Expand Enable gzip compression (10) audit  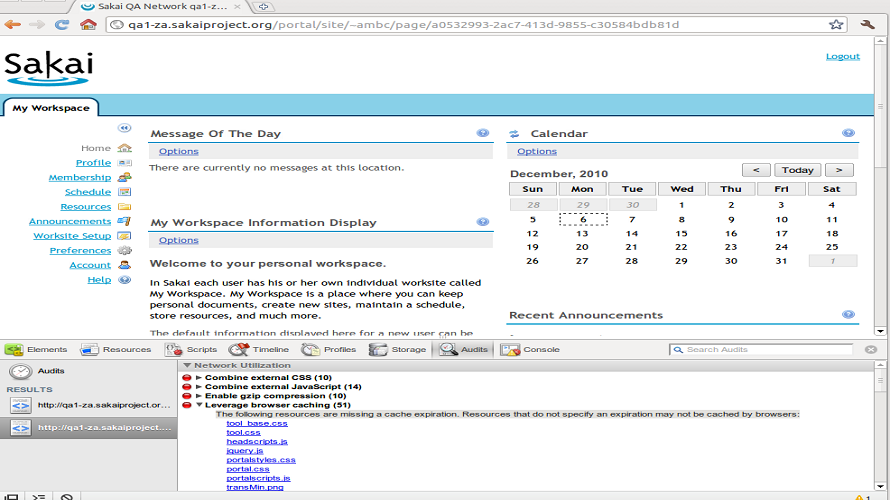point(199,395)
